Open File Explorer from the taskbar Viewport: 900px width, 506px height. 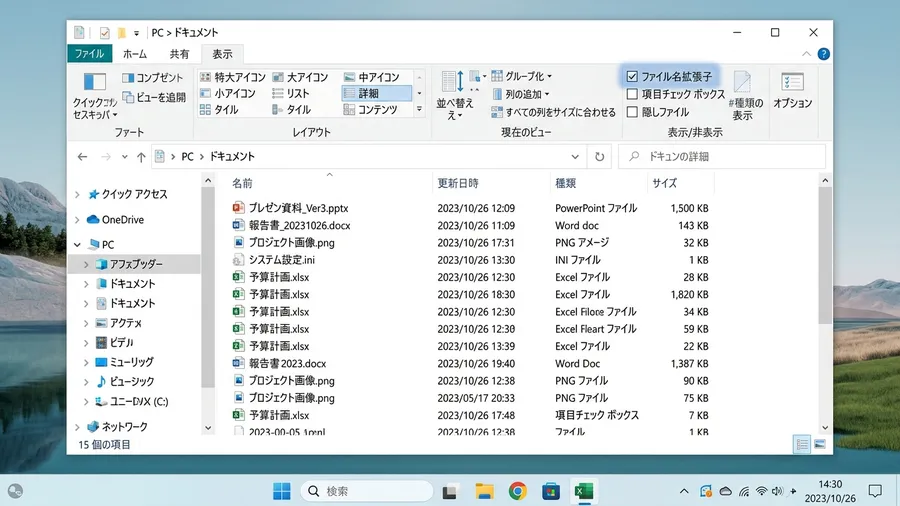click(x=484, y=491)
